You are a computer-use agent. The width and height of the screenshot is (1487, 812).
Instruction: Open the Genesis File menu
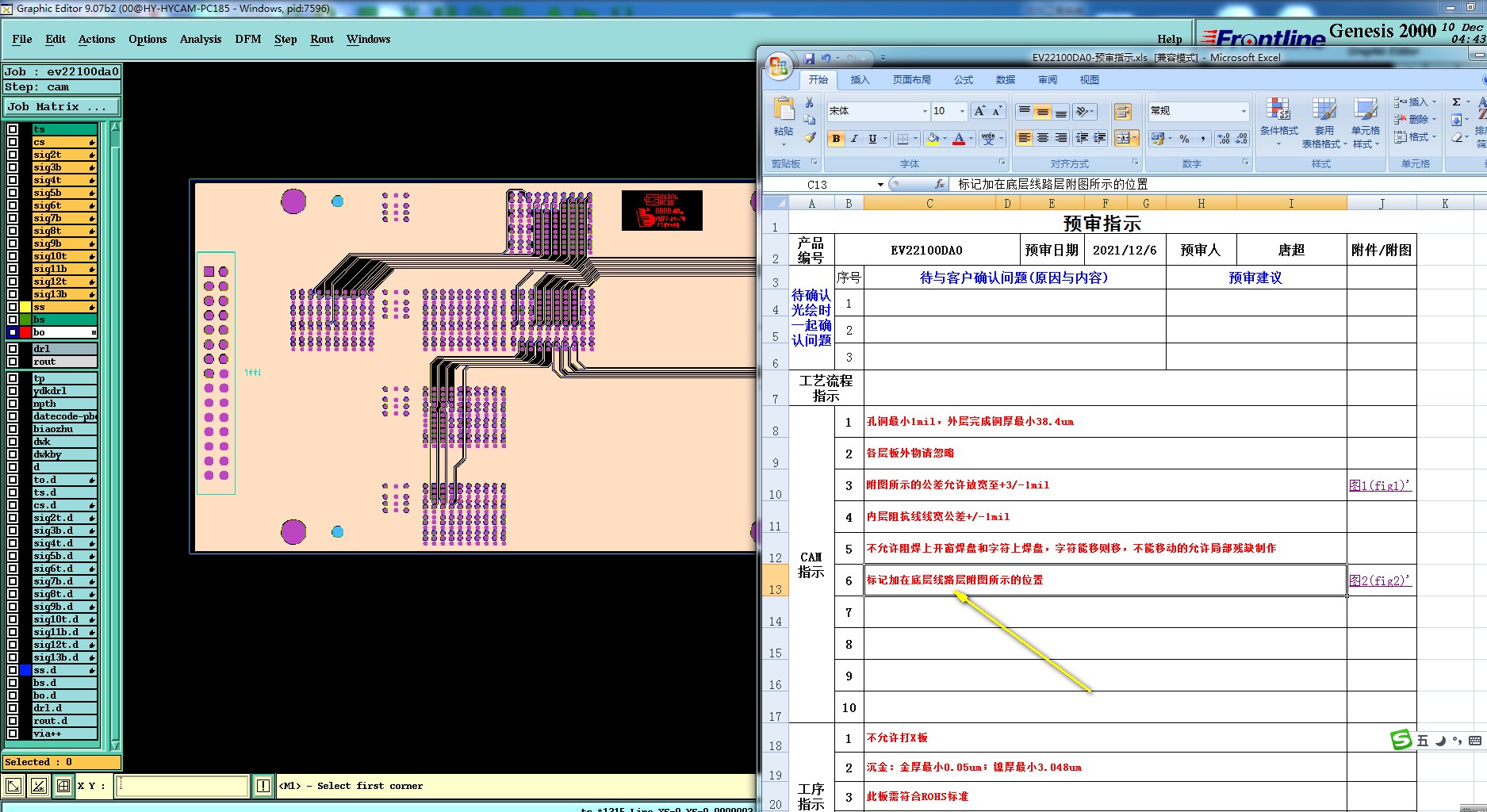pos(22,39)
